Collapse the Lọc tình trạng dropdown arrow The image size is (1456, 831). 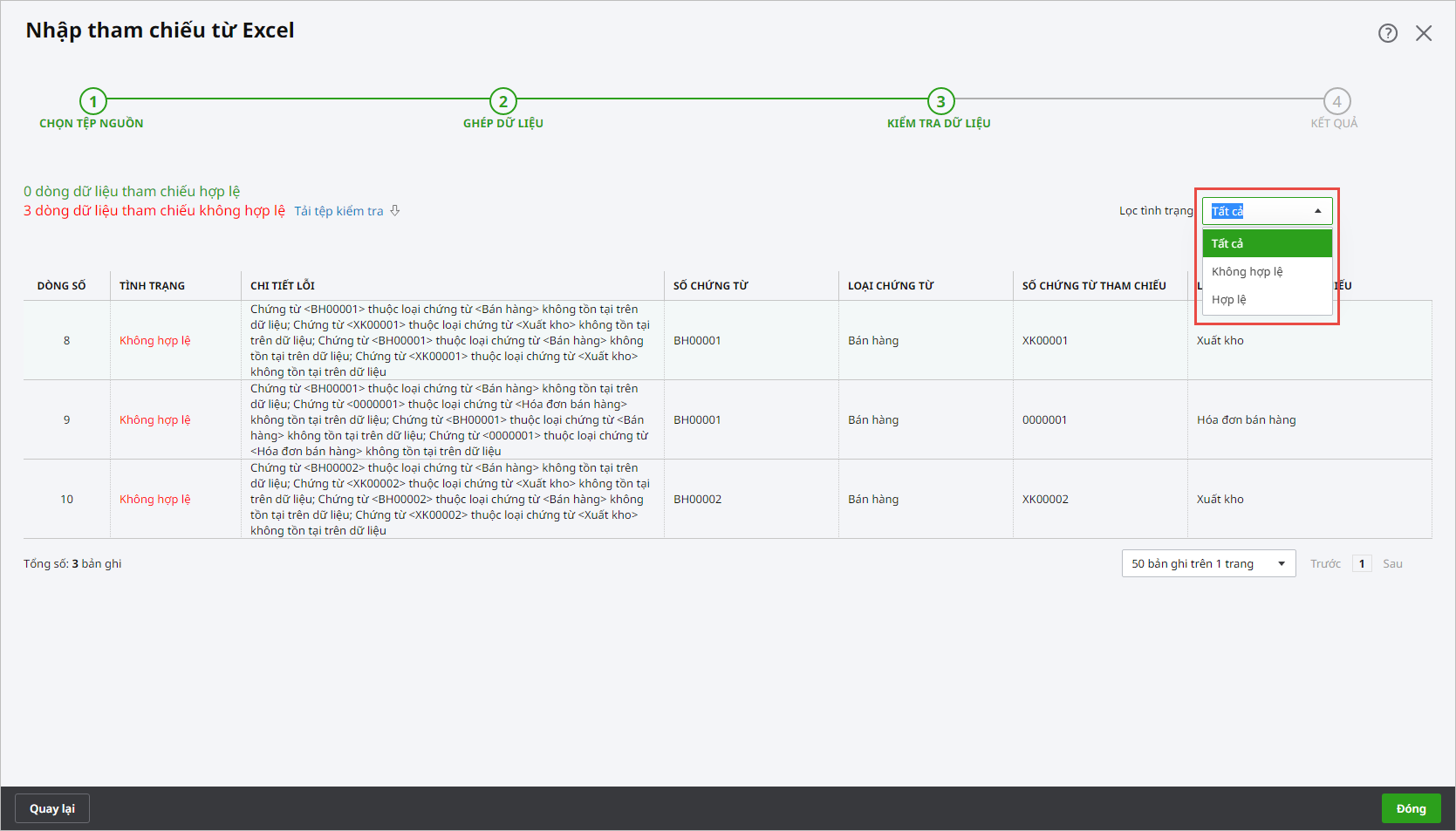click(x=1317, y=211)
